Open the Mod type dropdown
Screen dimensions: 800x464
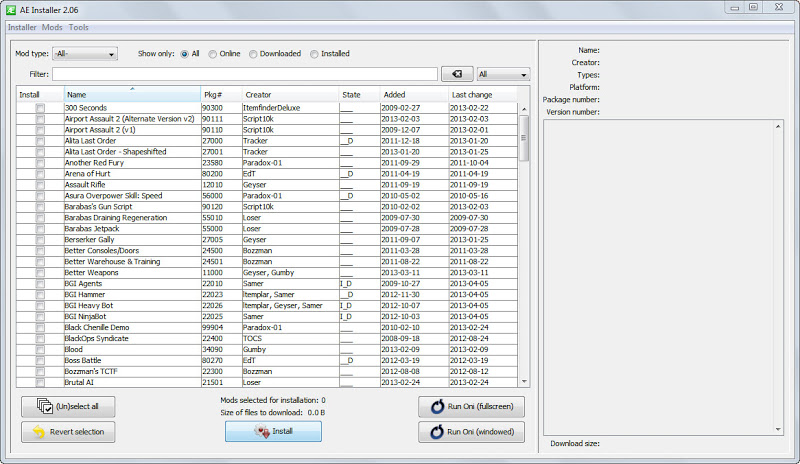click(x=85, y=54)
